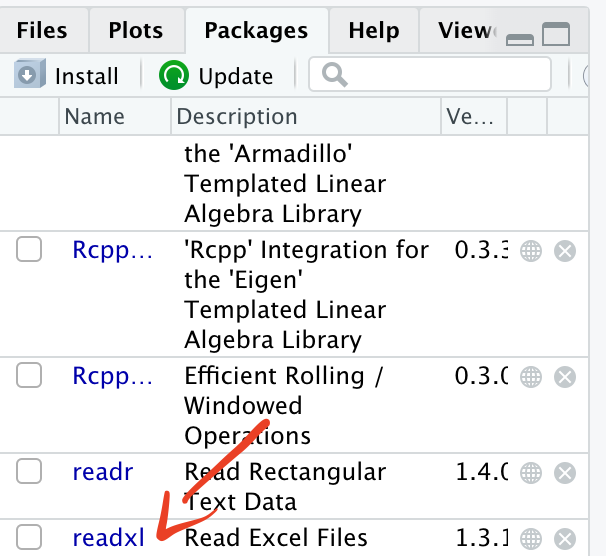The image size is (606, 556).
Task: Open the readxl package link
Action: tap(108, 537)
